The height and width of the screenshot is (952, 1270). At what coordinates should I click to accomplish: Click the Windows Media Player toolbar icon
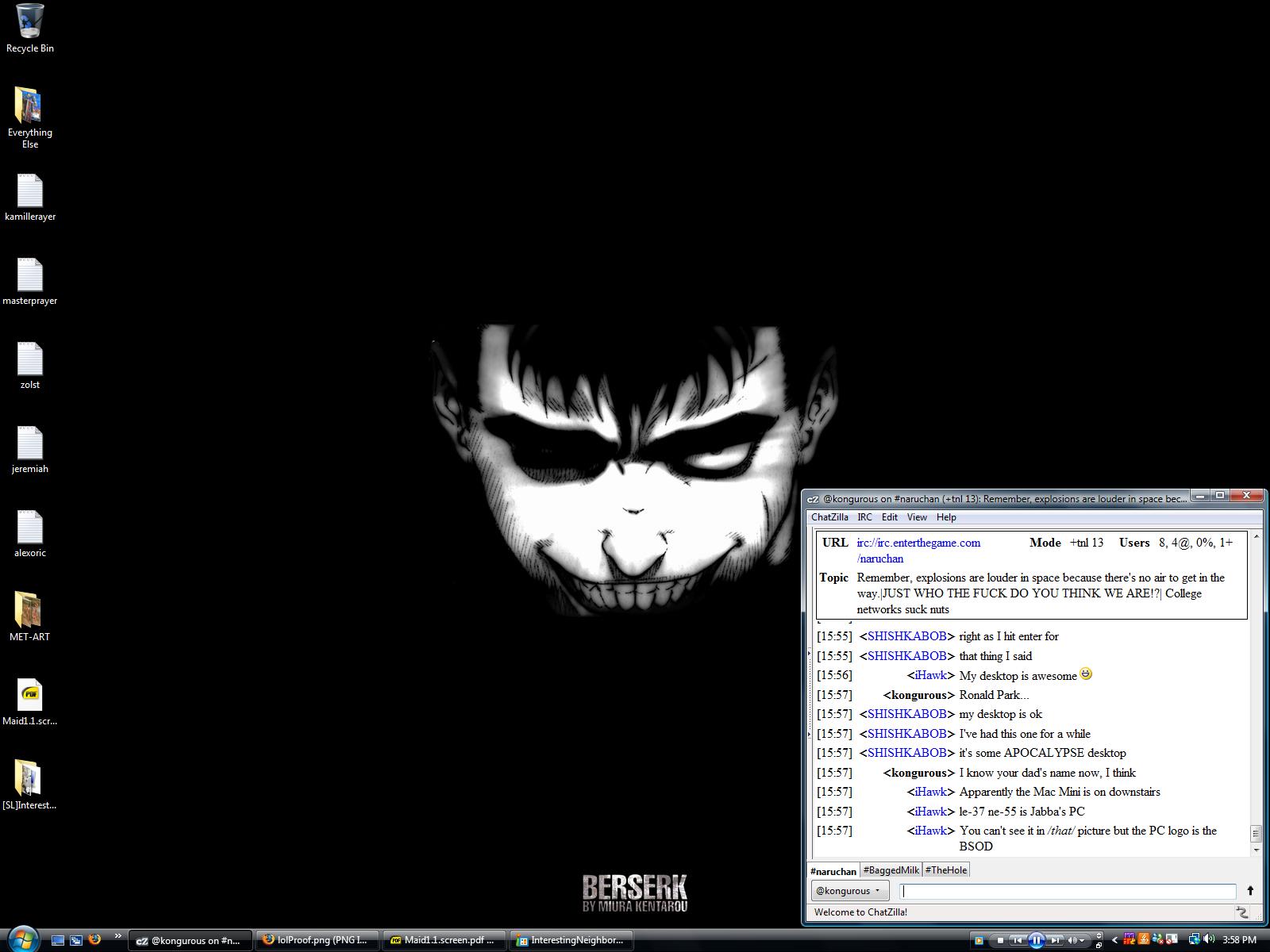coord(979,941)
